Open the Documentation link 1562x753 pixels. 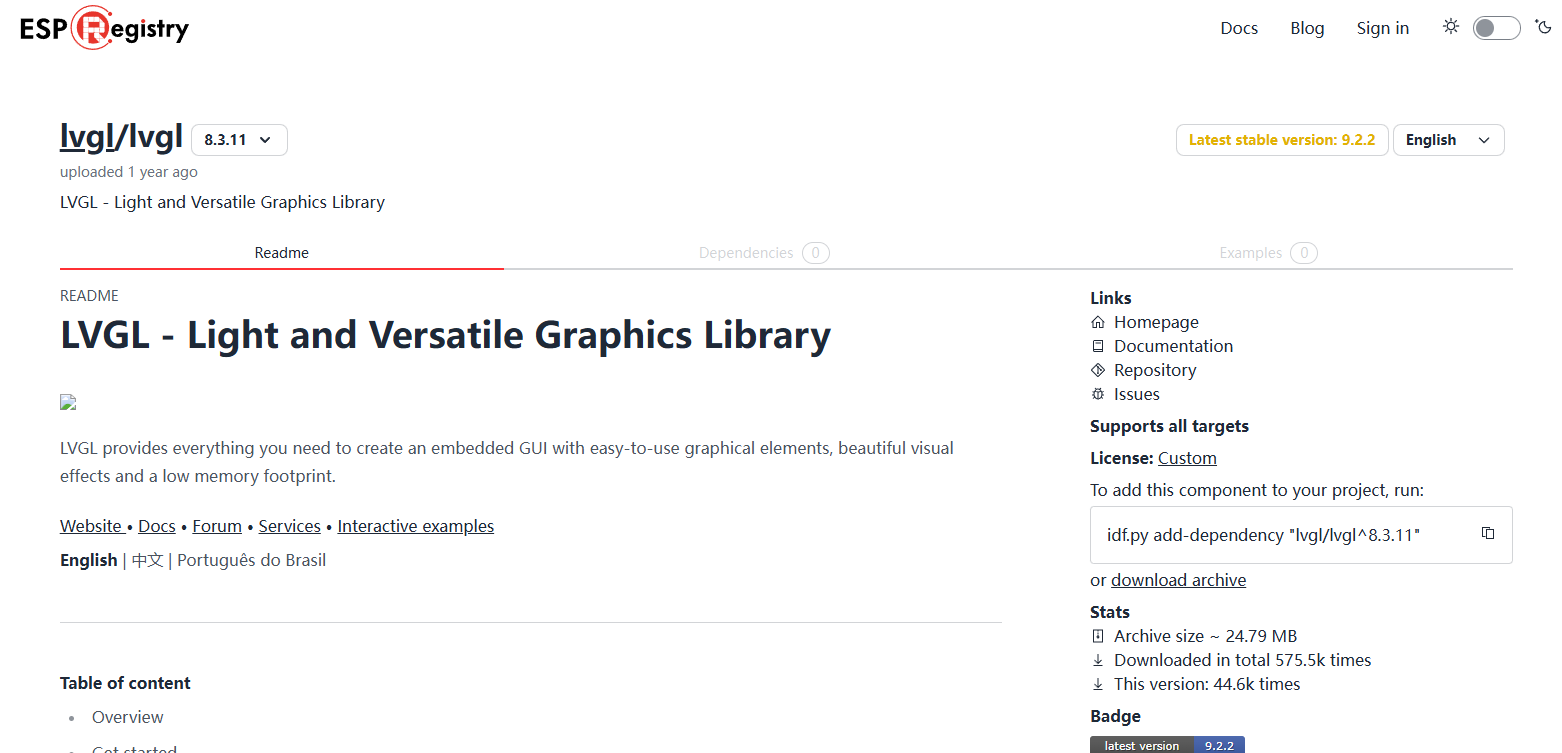tap(1174, 346)
